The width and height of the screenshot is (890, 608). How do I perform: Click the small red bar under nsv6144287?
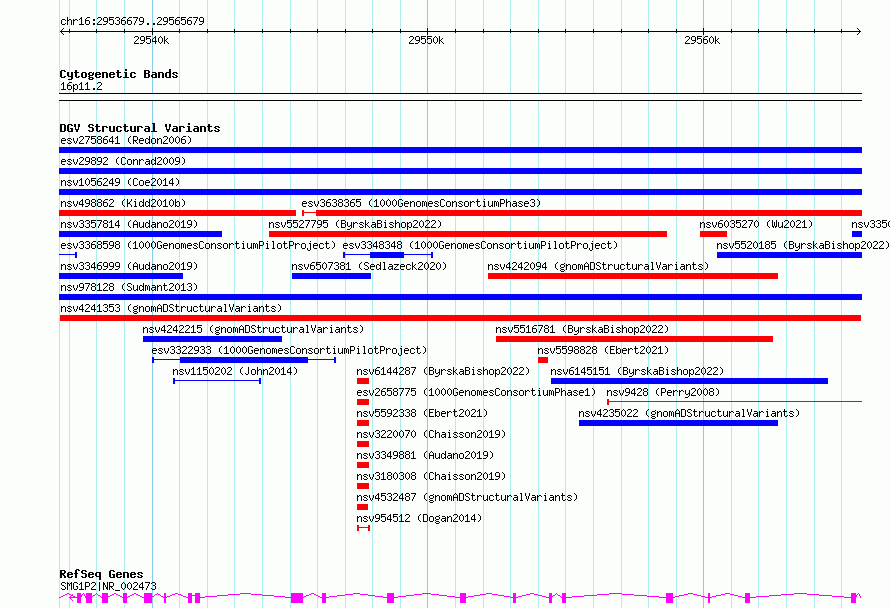[x=363, y=381]
